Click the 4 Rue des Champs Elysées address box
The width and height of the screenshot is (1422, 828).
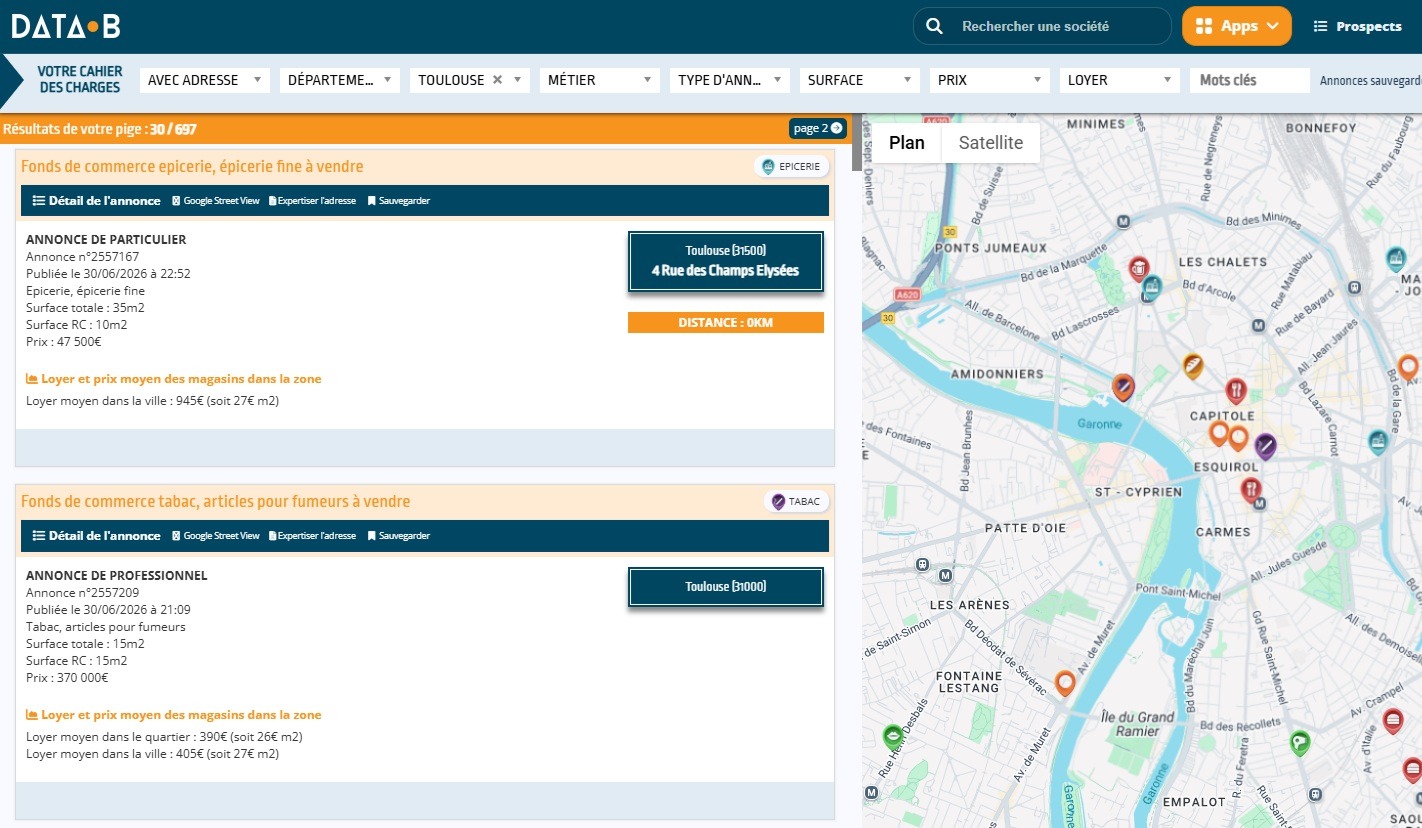pyautogui.click(x=726, y=262)
